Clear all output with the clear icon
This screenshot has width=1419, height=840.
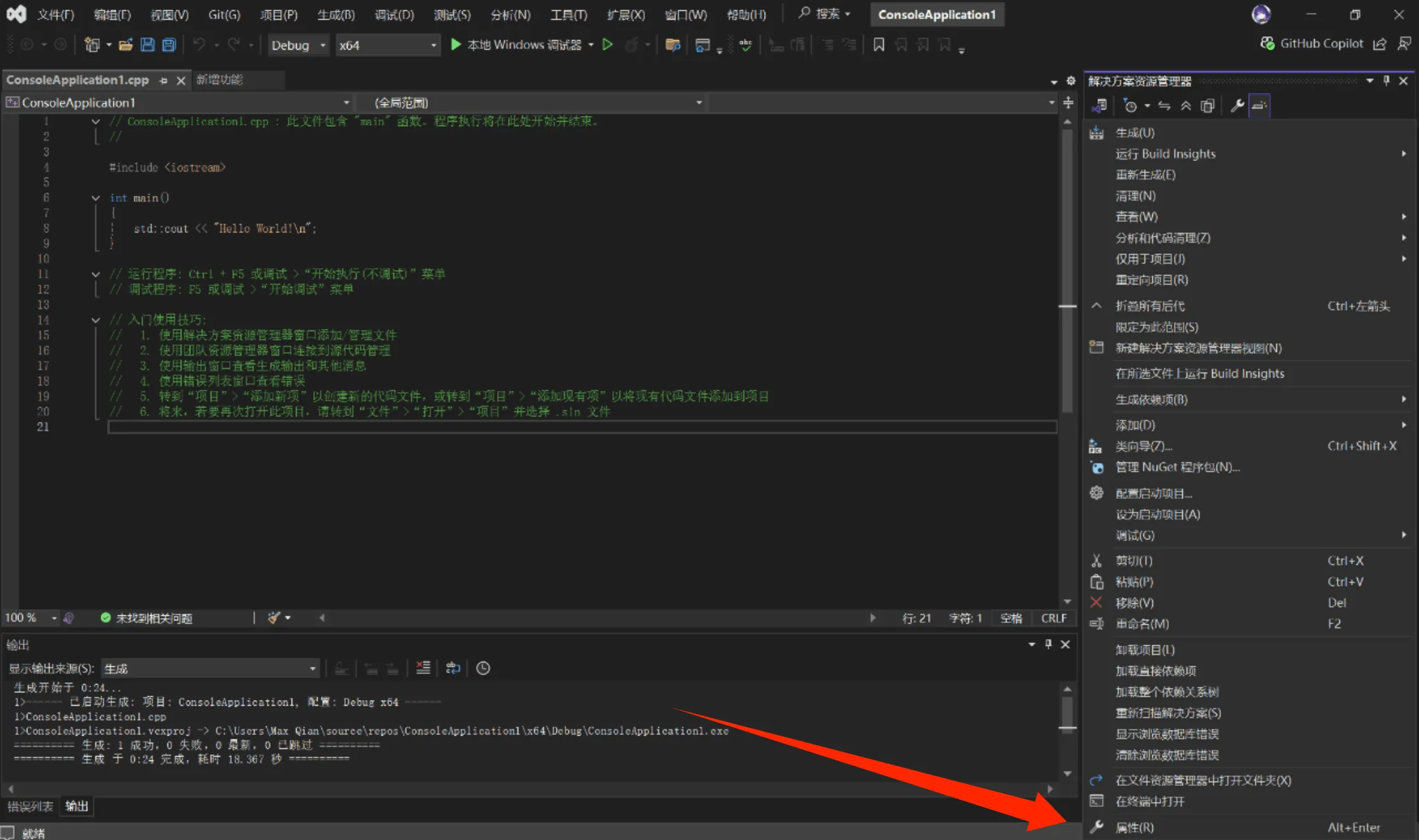pos(423,668)
